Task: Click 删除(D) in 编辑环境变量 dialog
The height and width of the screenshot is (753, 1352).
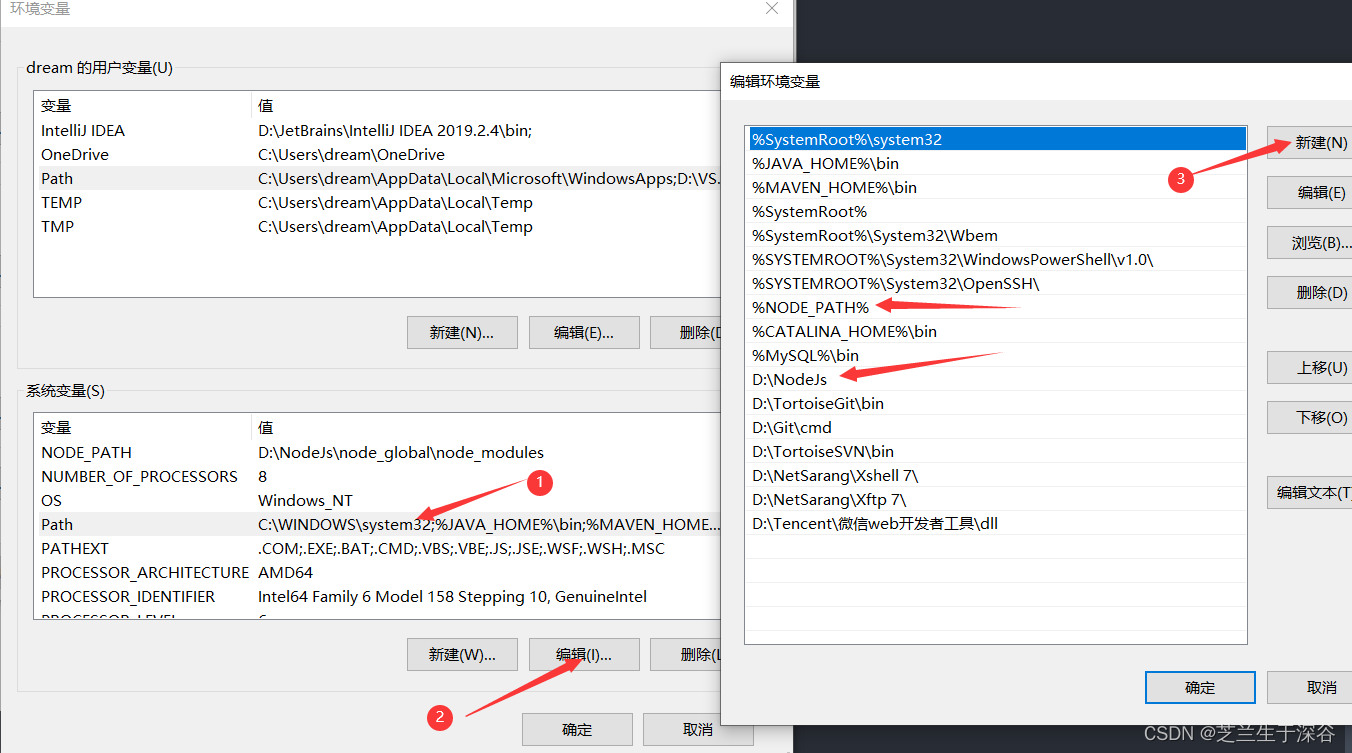Action: click(1310, 293)
